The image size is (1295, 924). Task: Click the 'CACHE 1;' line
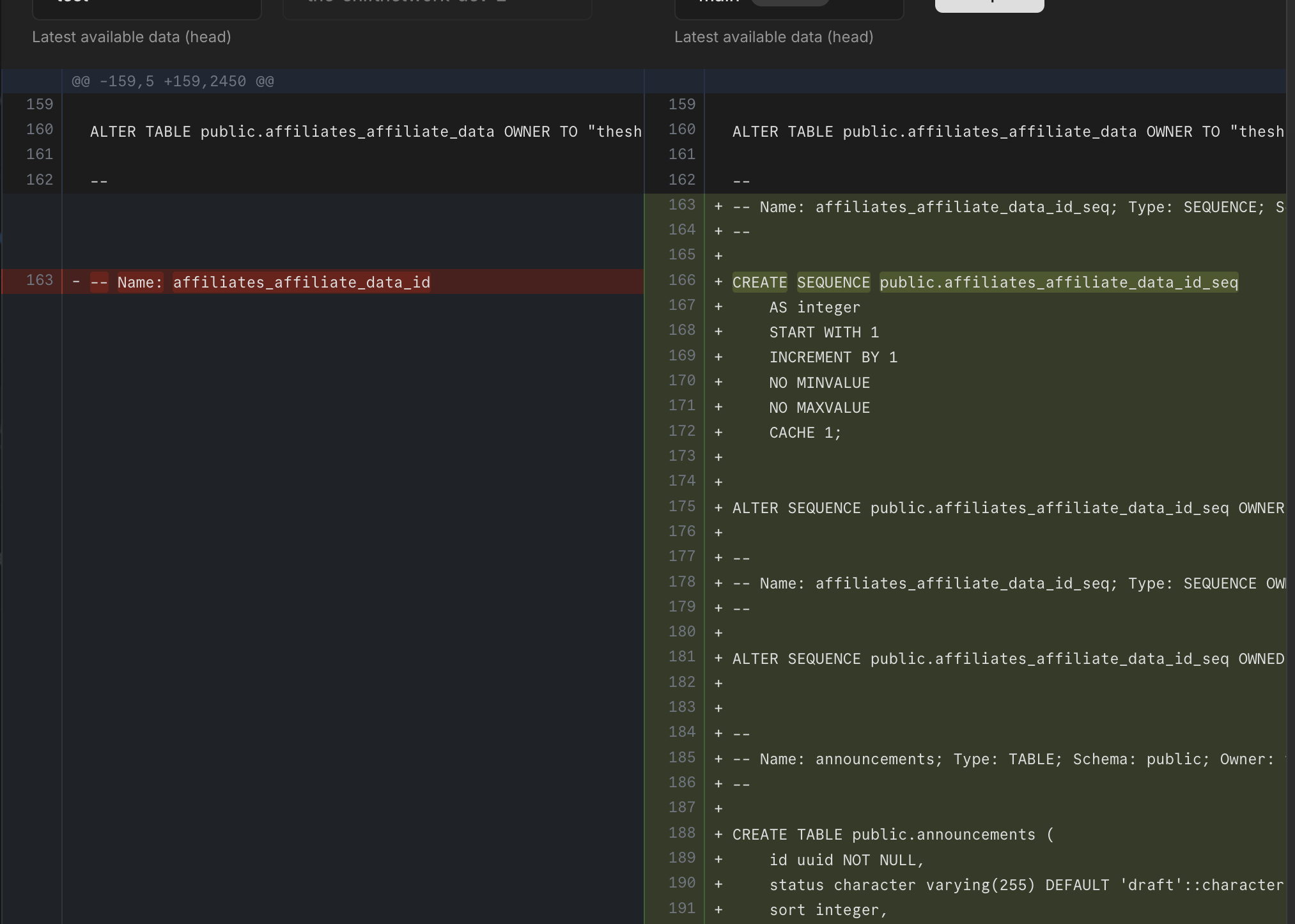click(x=805, y=433)
